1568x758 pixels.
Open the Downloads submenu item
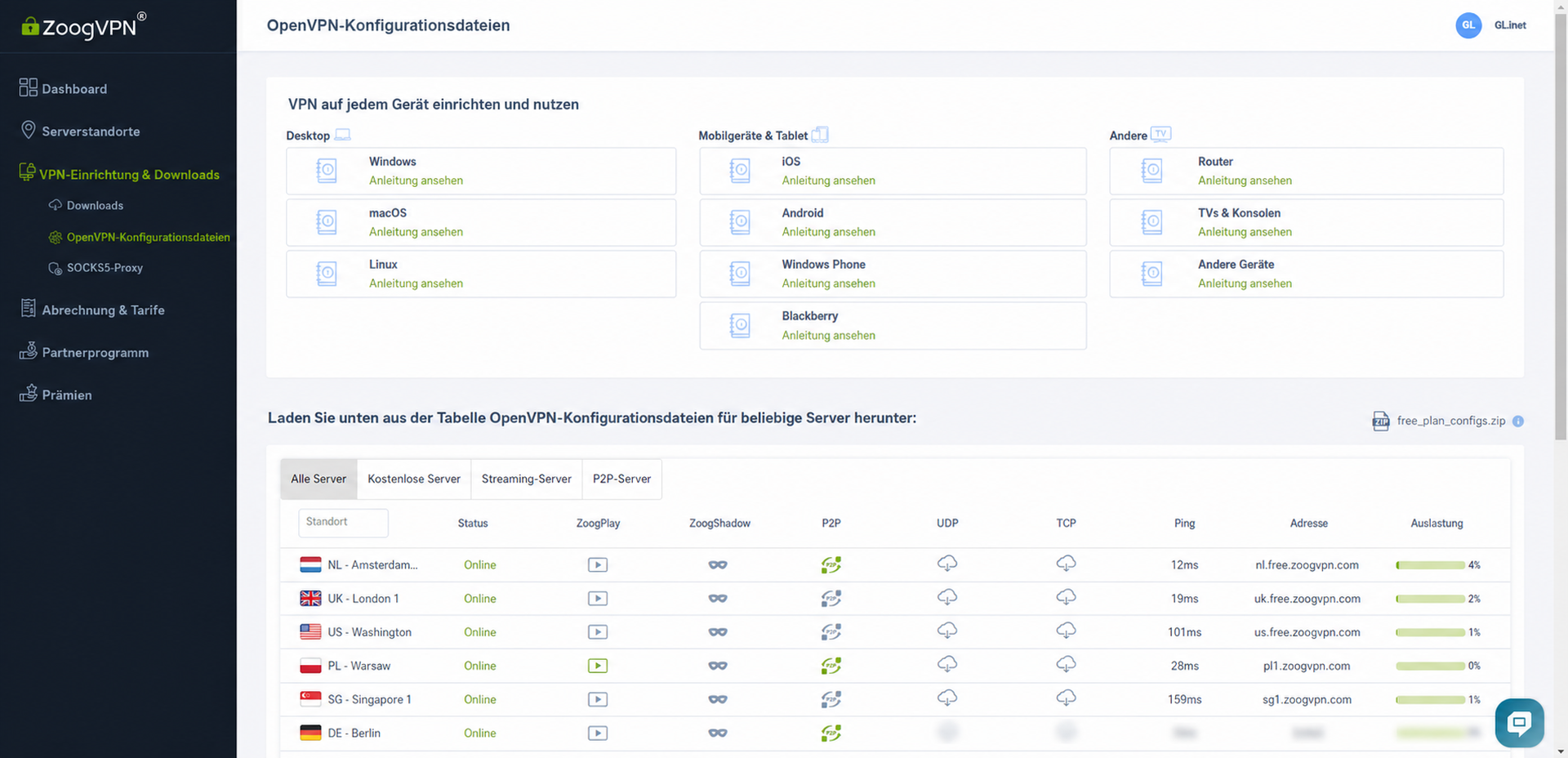coord(86,205)
